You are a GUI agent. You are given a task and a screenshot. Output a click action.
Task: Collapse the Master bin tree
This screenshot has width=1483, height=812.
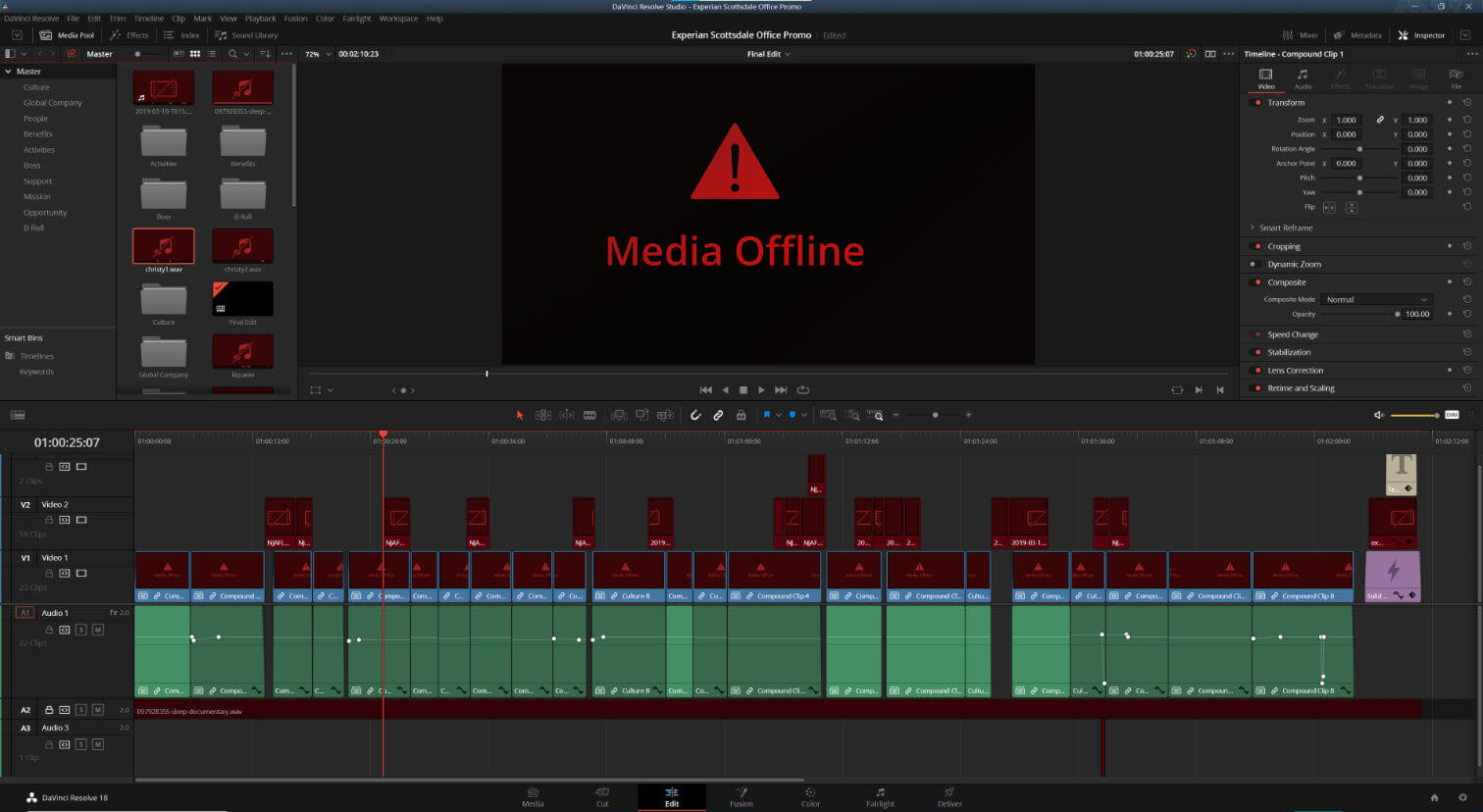tap(9, 72)
